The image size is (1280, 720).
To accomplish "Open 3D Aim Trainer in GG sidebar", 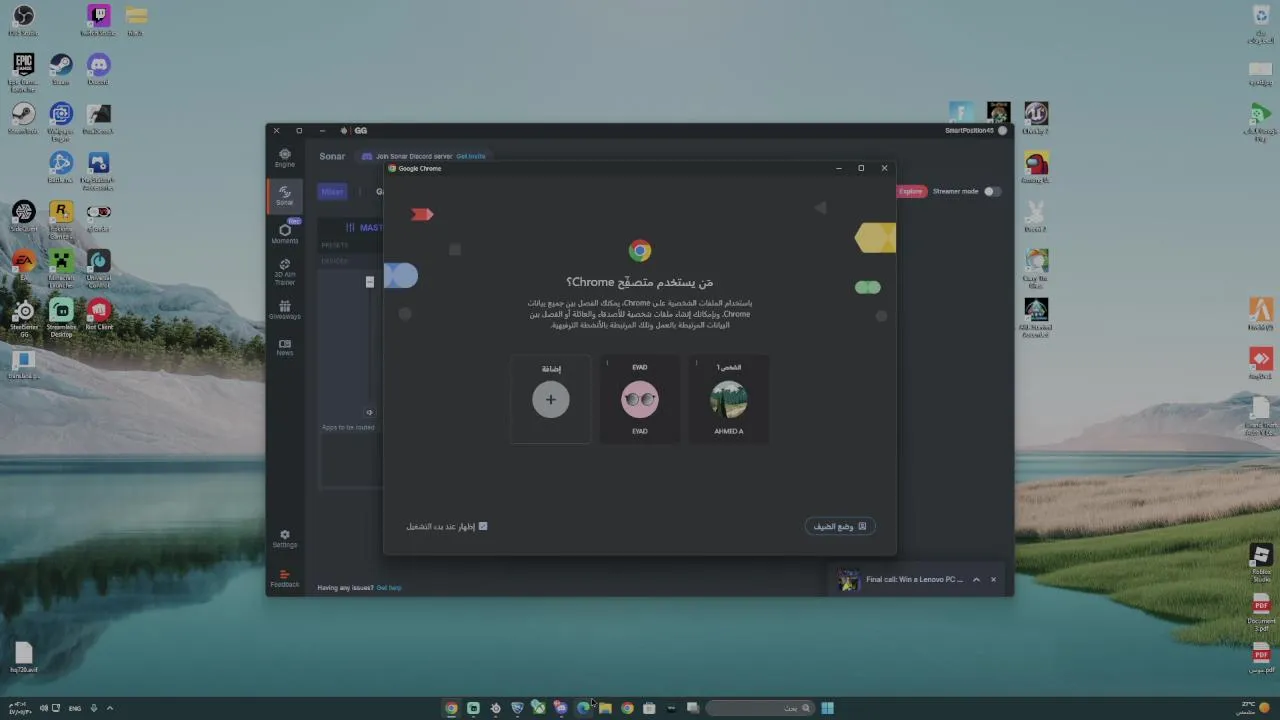I will 285,272.
